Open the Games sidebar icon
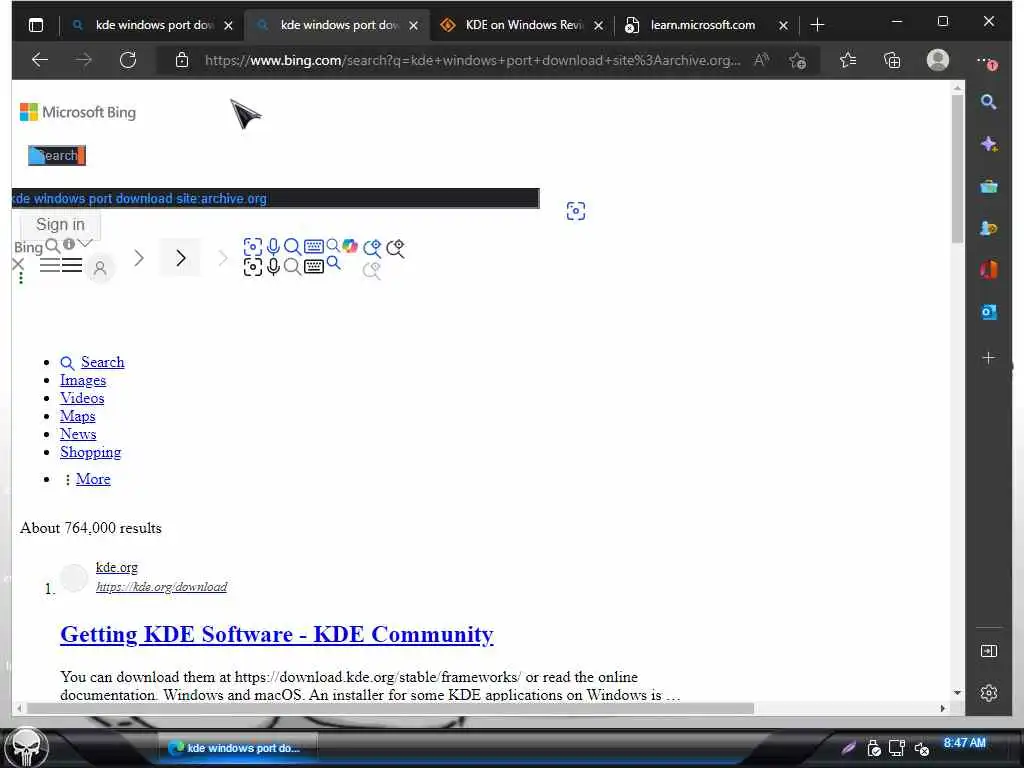Viewport: 1024px width, 768px height. point(989,229)
